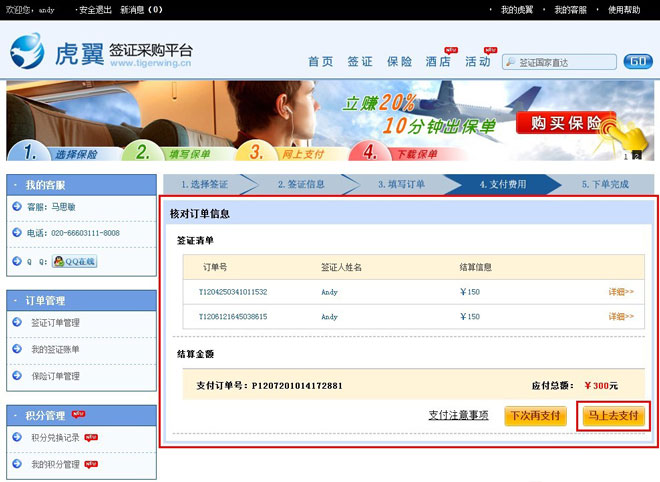
Task: Click the 下次再支付 button
Action: click(535, 416)
